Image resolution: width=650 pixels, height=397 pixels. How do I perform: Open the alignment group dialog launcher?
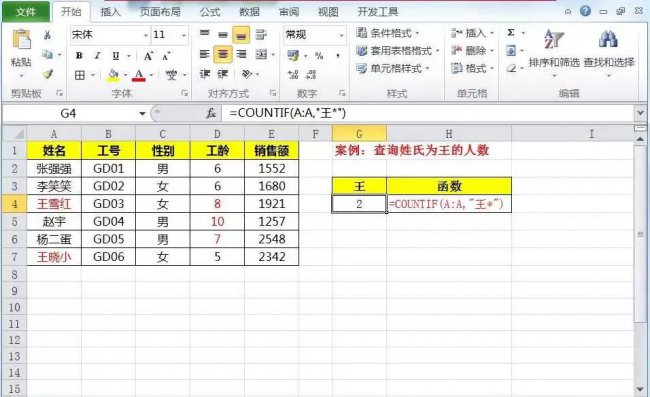273,93
